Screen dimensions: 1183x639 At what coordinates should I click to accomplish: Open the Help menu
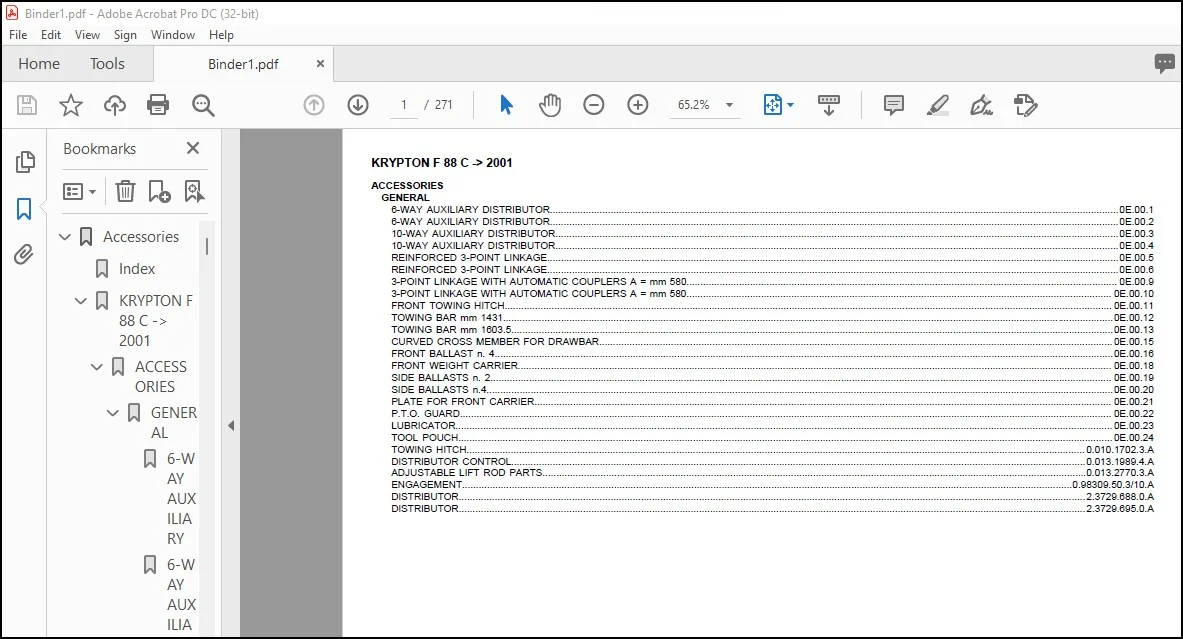(221, 35)
